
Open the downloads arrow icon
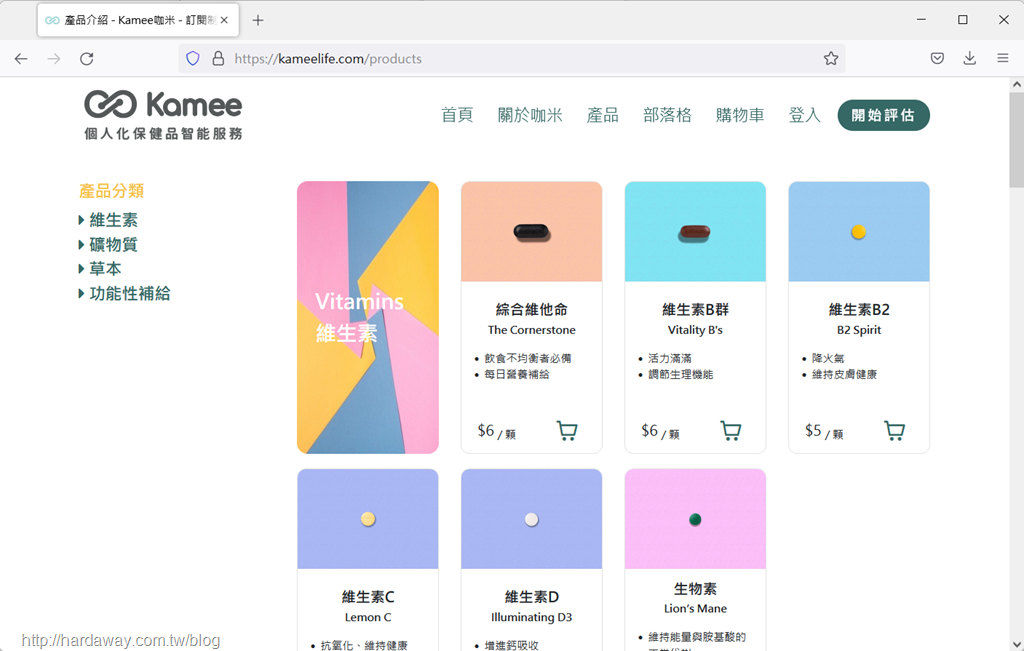click(x=970, y=59)
